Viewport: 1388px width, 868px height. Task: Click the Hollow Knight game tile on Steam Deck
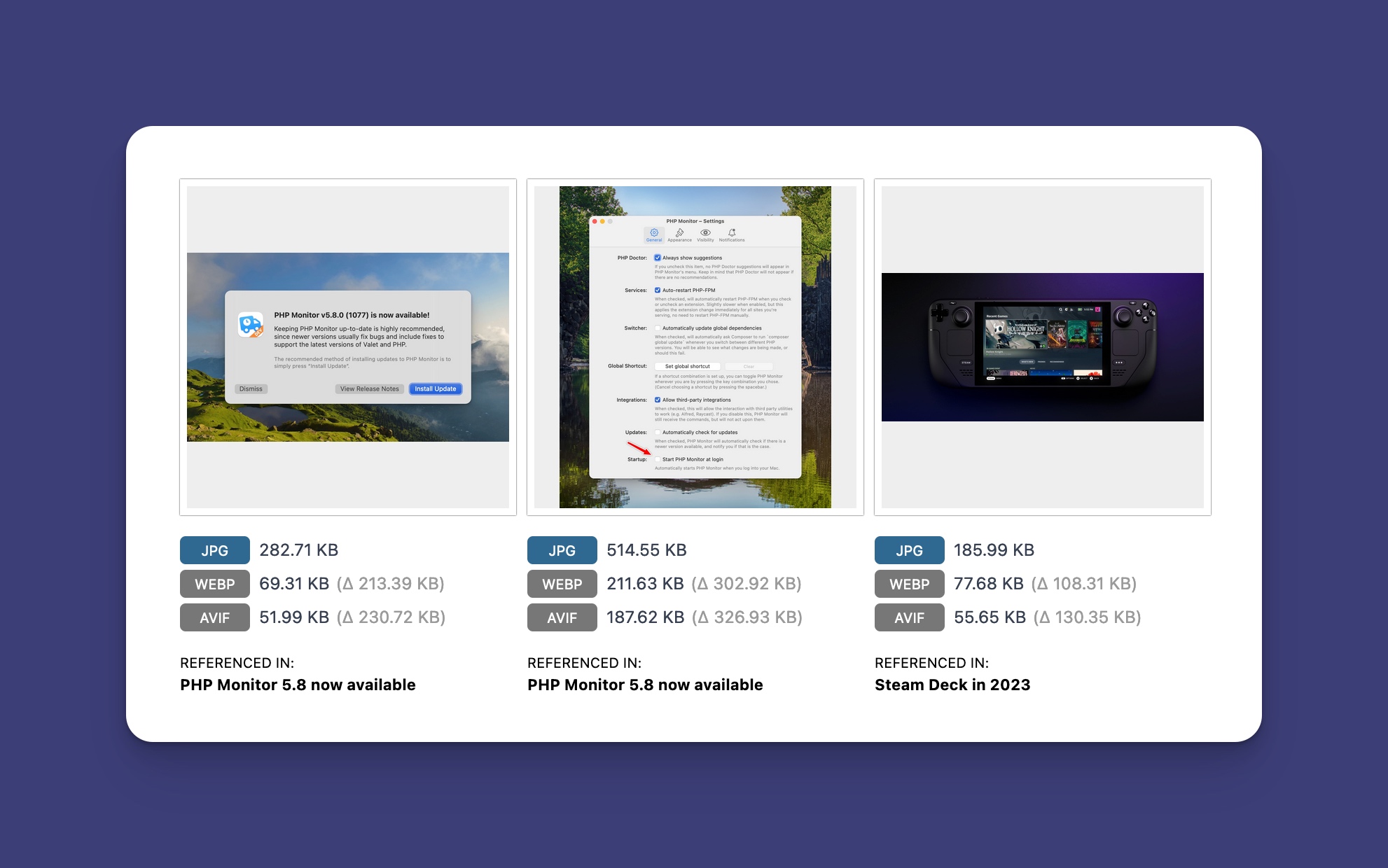click(x=1015, y=335)
